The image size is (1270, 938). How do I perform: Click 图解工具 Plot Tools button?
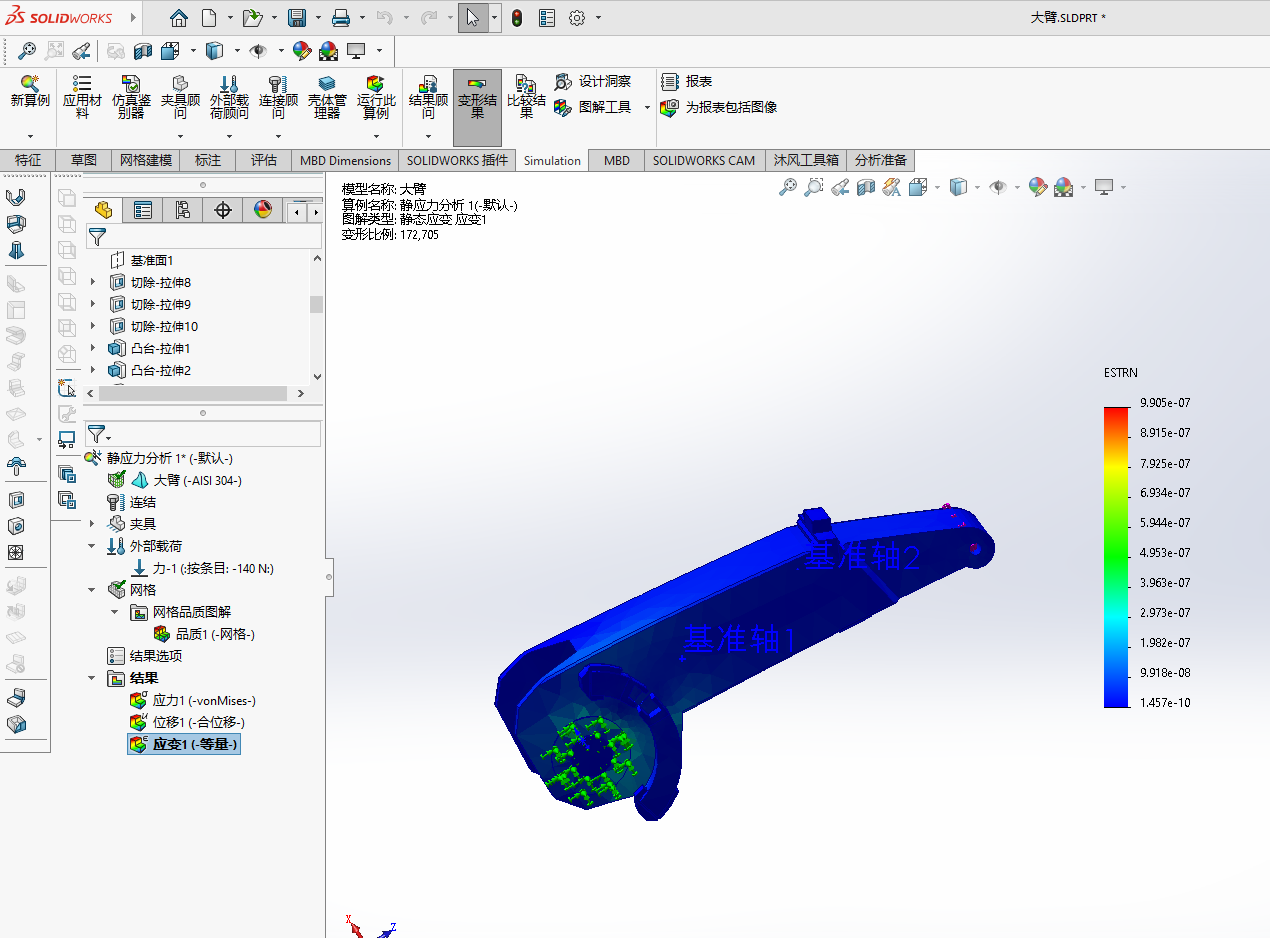point(593,107)
